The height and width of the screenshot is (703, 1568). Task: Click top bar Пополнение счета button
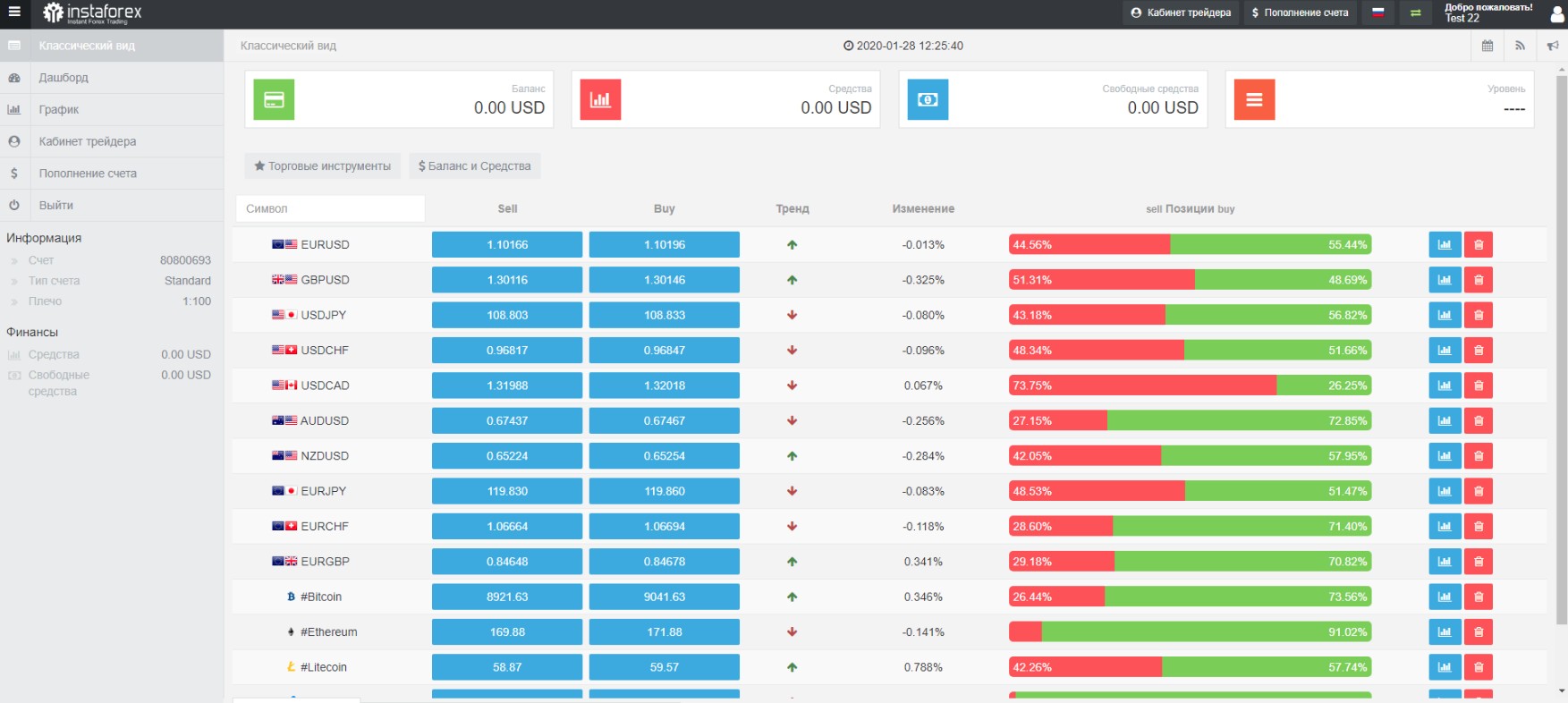point(1300,13)
